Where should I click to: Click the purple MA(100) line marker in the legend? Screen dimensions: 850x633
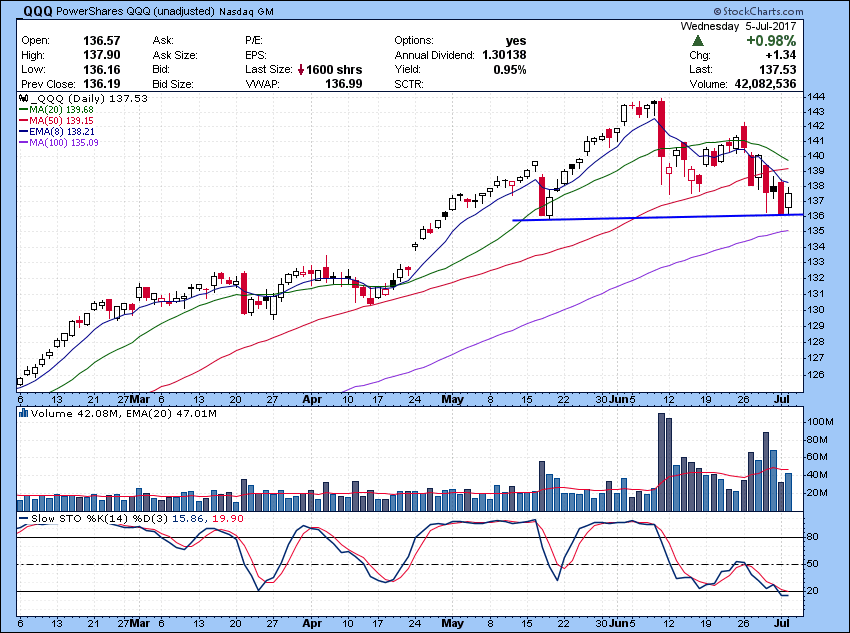[x=23, y=143]
